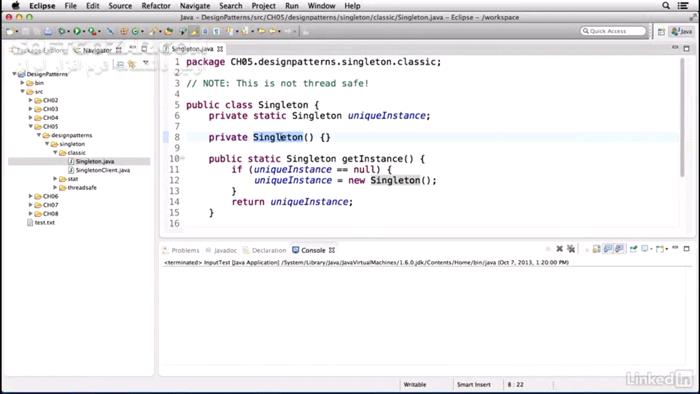Image resolution: width=700 pixels, height=394 pixels.
Task: Open Display Selected Console dropdown arrow
Action: coord(651,249)
